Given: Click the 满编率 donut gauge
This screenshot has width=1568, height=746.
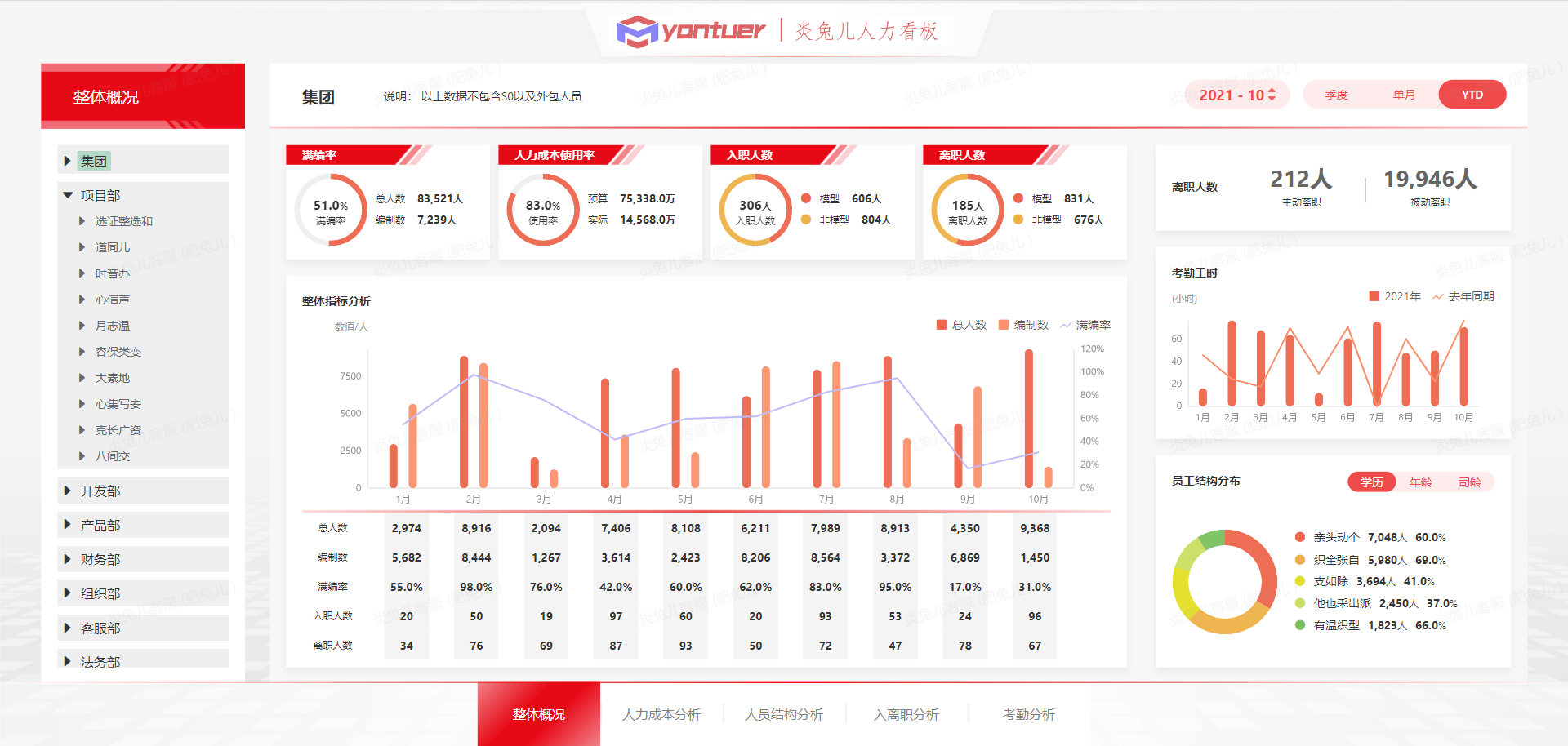Looking at the screenshot, I should pos(331,210).
